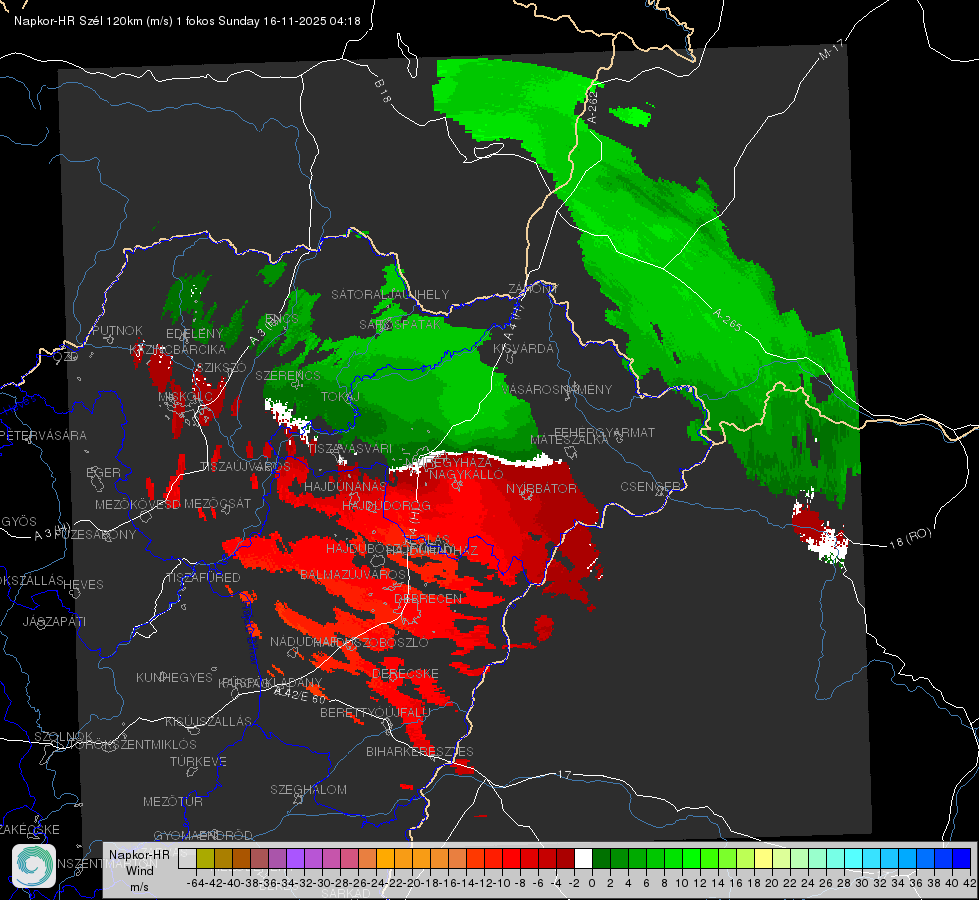Image resolution: width=979 pixels, height=900 pixels.
Task: Select the SZERENCS town label
Action: [x=288, y=376]
